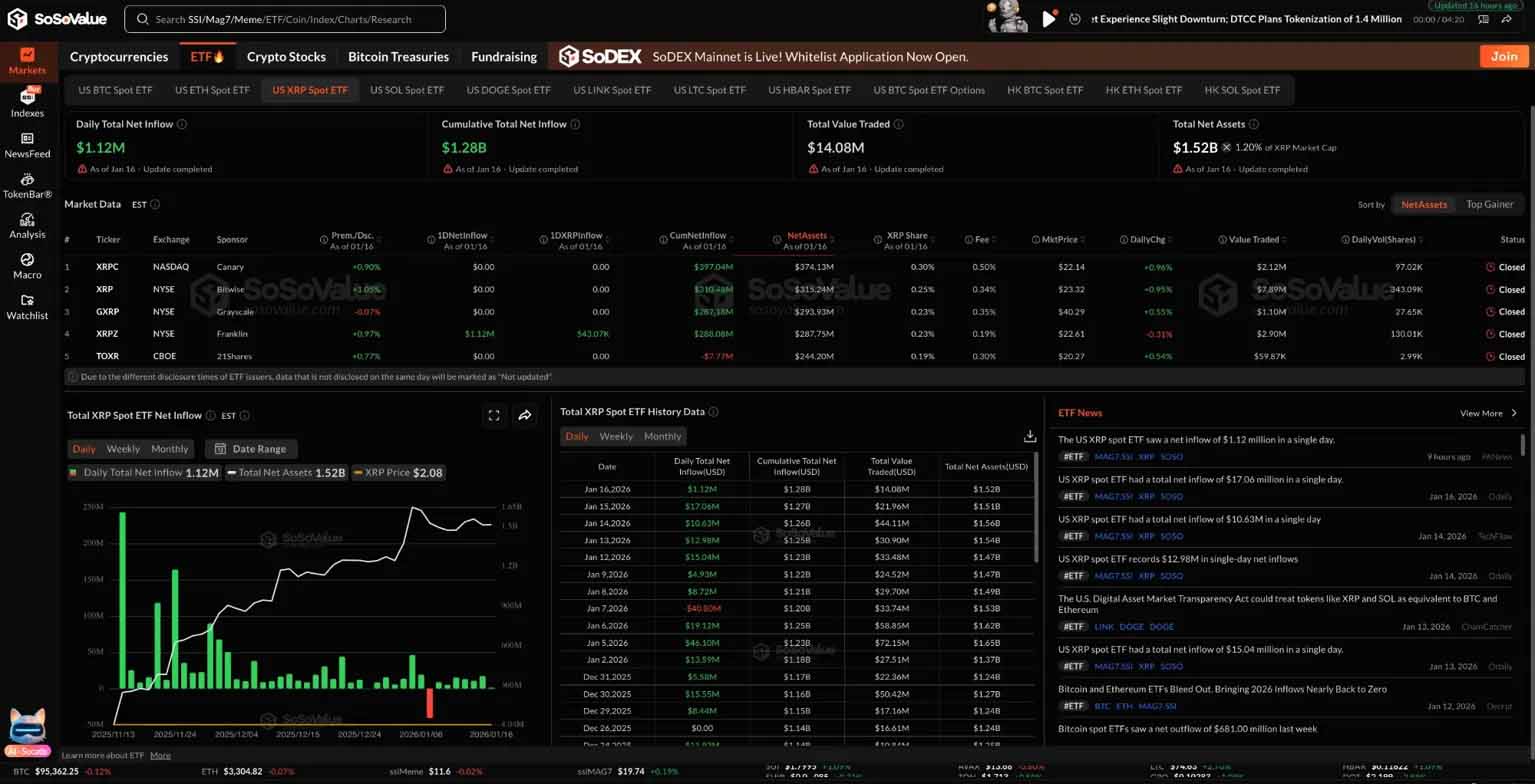Select HK BTC Spot ETF tab
Image resolution: width=1535 pixels, height=784 pixels.
(x=1045, y=90)
